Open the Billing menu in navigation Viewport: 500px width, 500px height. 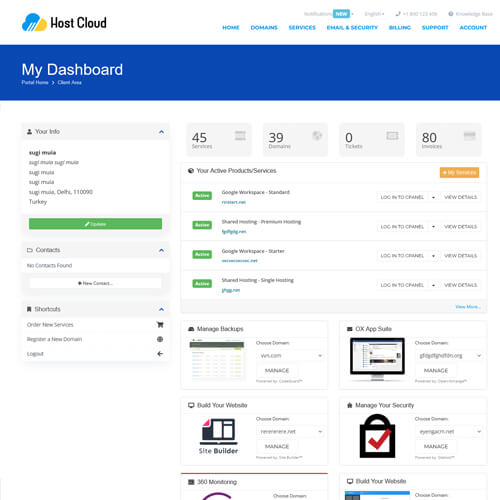(x=400, y=28)
